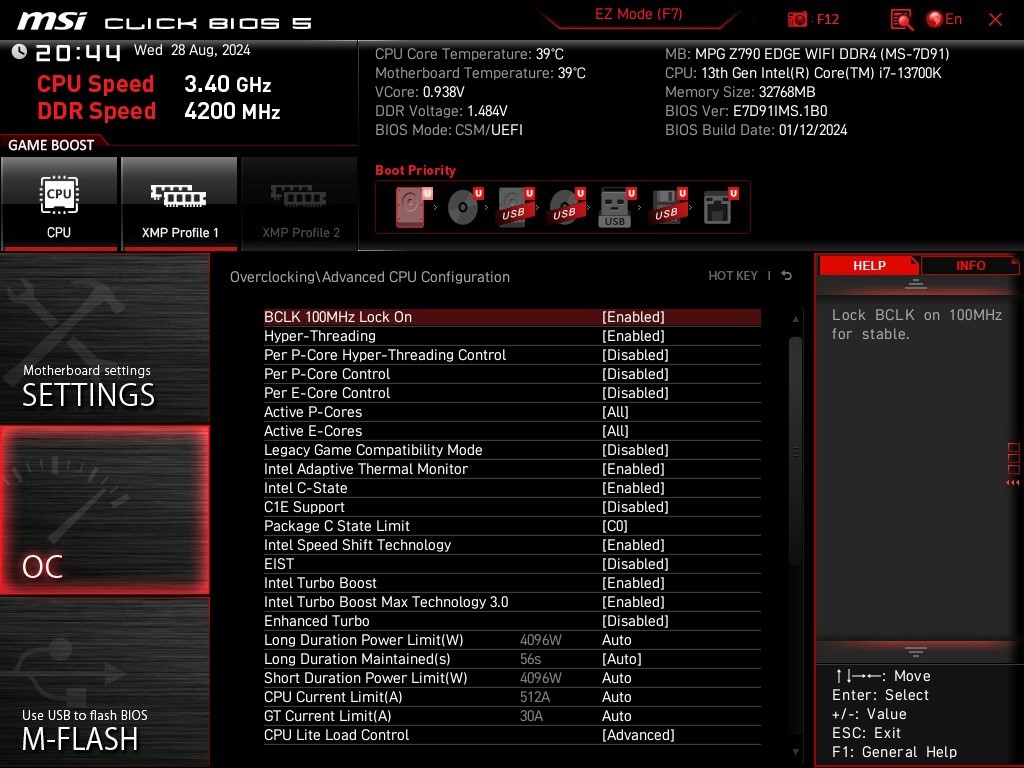Screen dimensions: 1024x768
Task: Click the BIOS Ver: E7D91IMS.1B0 text
Action: pos(746,111)
